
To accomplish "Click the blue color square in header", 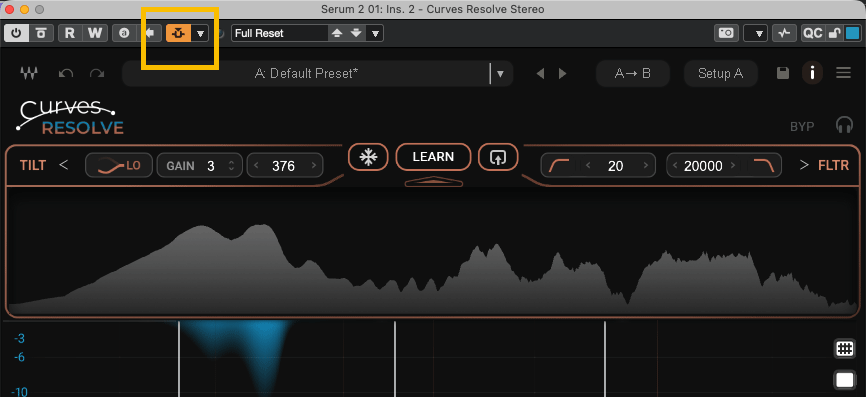I will pyautogui.click(x=852, y=33).
